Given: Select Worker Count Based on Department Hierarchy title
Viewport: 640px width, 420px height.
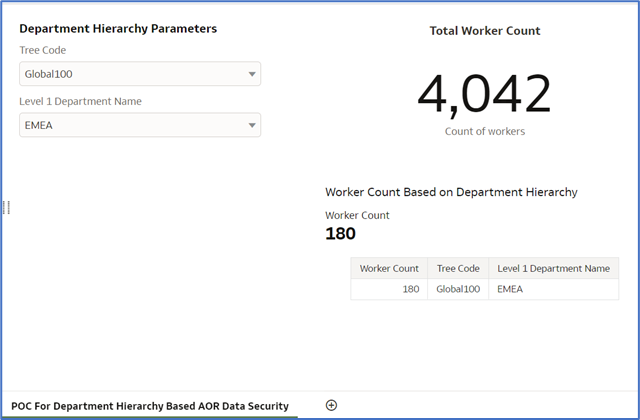Looking at the screenshot, I should coord(451,191).
